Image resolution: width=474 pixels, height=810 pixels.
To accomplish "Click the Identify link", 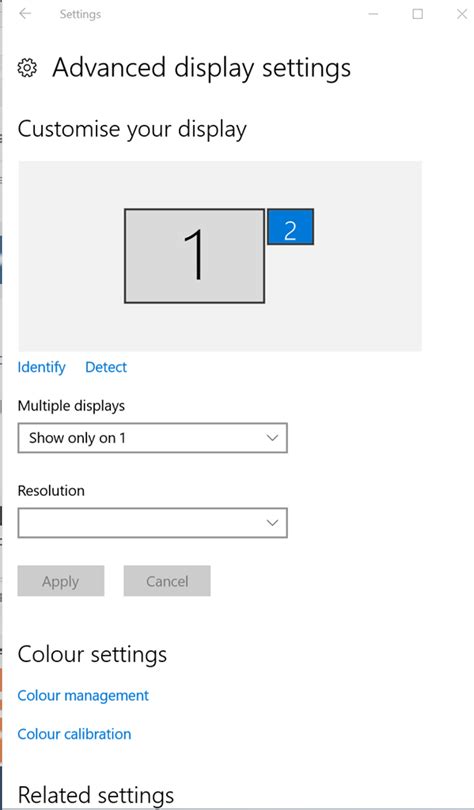I will pyautogui.click(x=41, y=367).
